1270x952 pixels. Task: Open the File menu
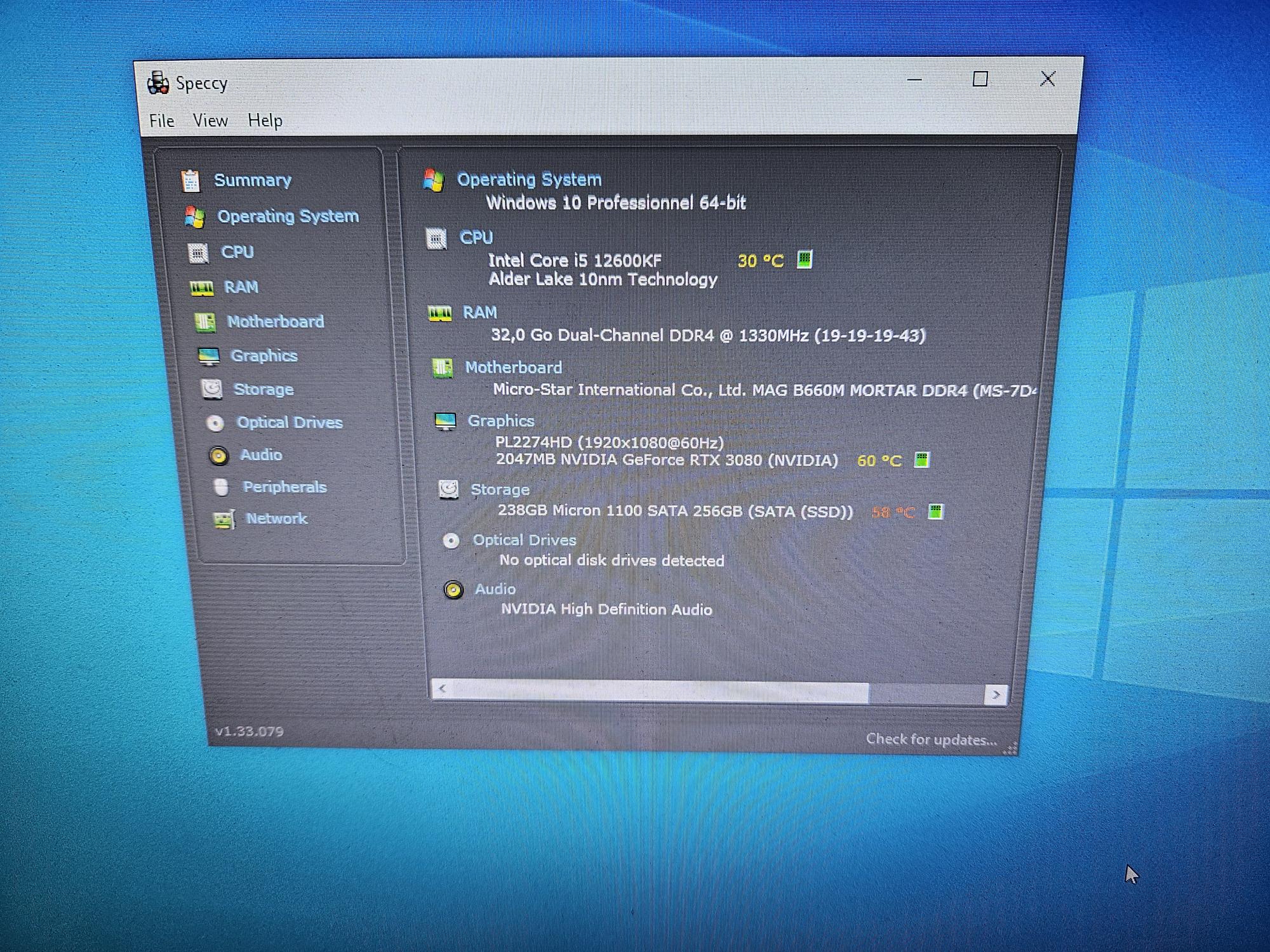161,121
